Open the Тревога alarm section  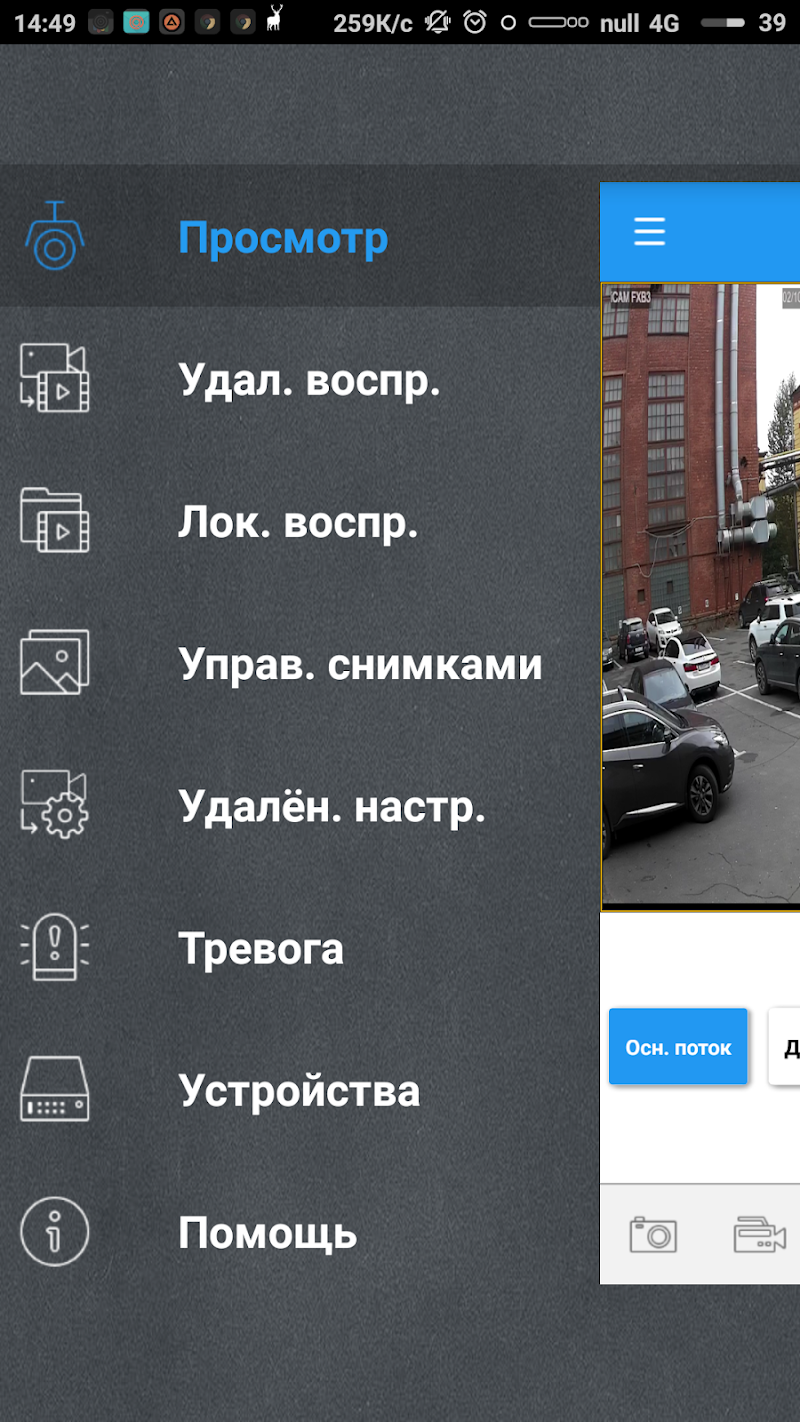click(x=262, y=949)
